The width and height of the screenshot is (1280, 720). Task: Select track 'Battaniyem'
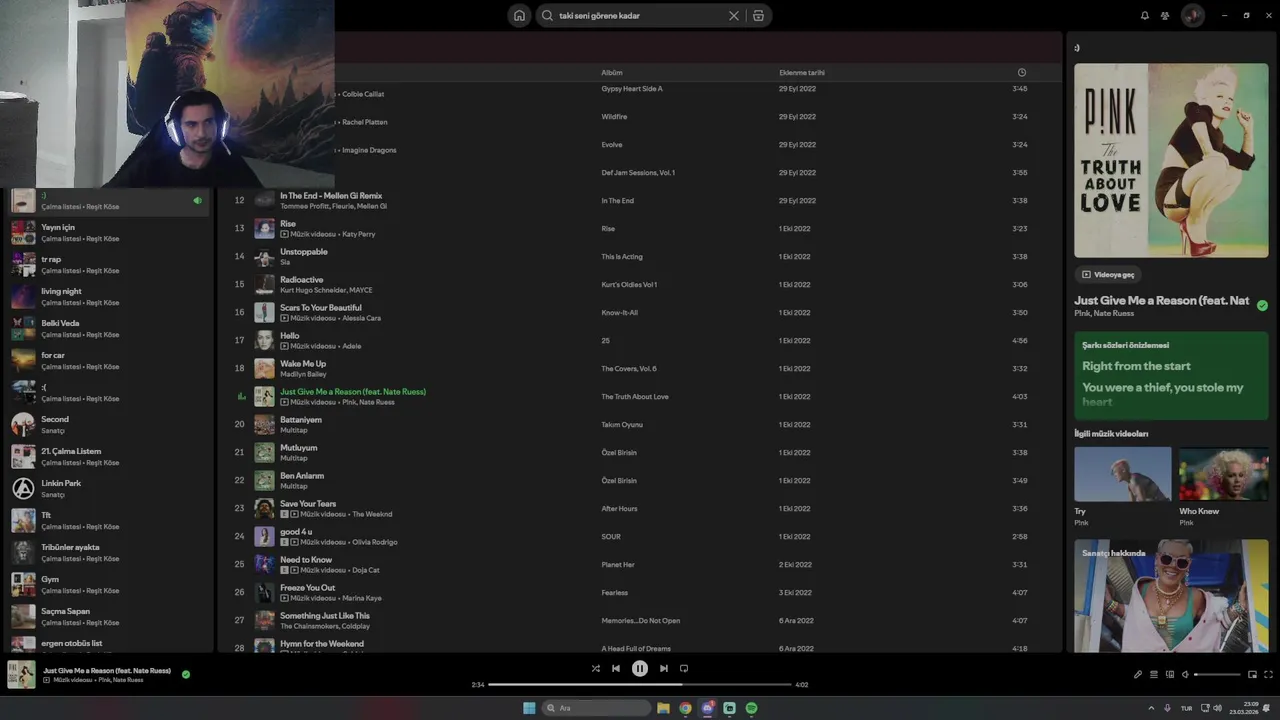click(x=640, y=424)
